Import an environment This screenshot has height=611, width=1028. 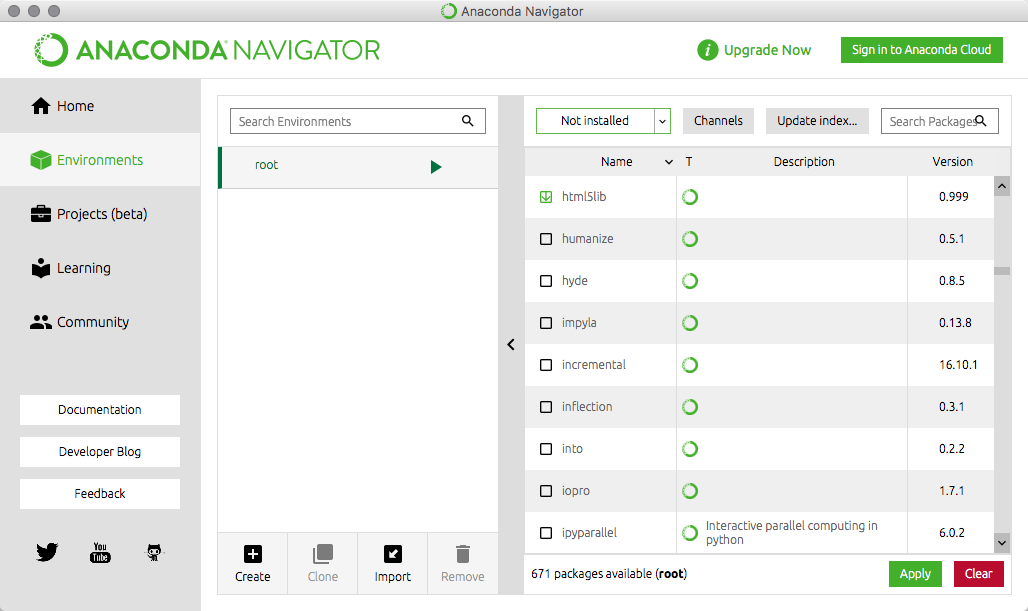pyautogui.click(x=393, y=564)
